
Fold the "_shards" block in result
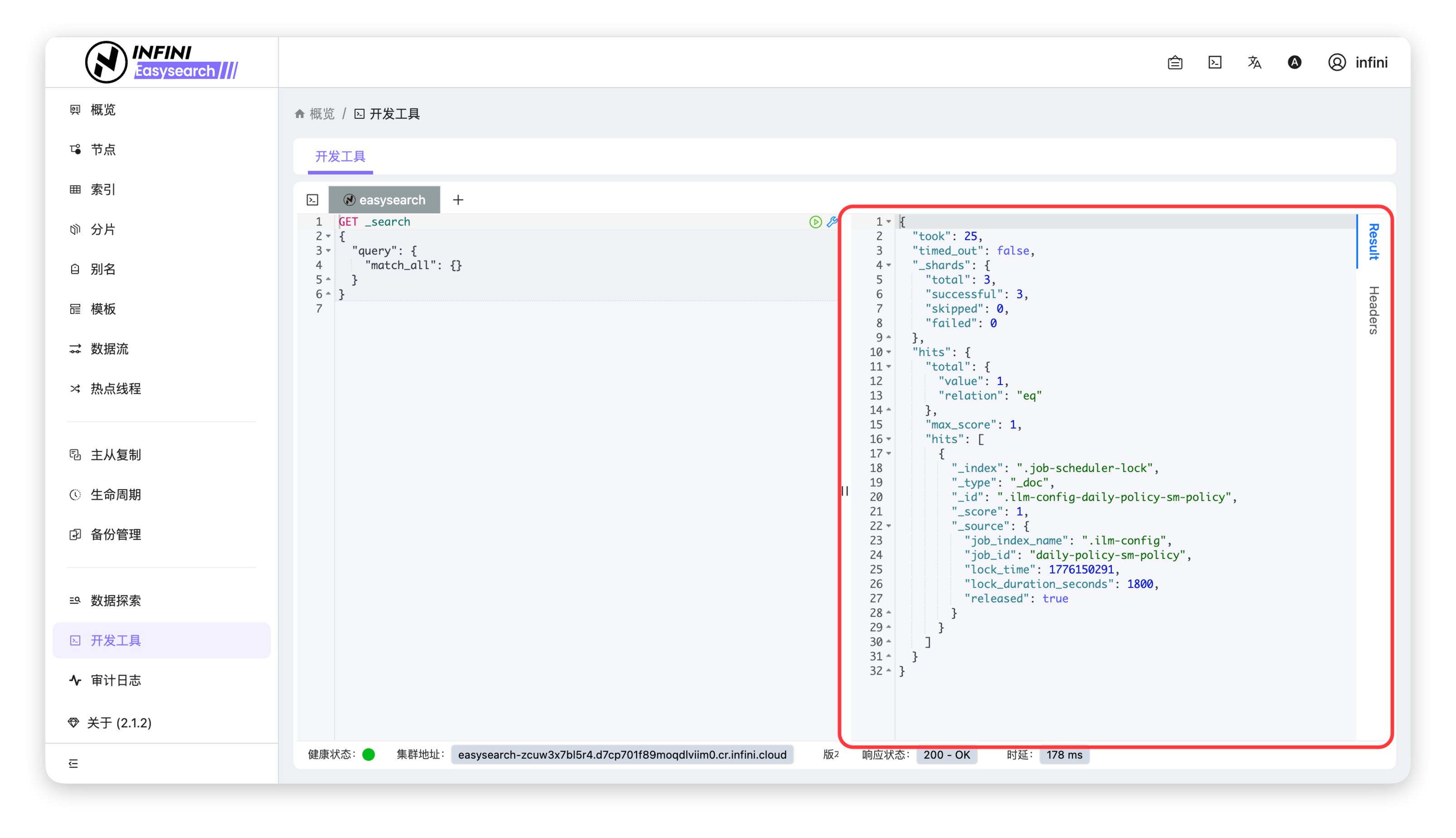(x=889, y=265)
